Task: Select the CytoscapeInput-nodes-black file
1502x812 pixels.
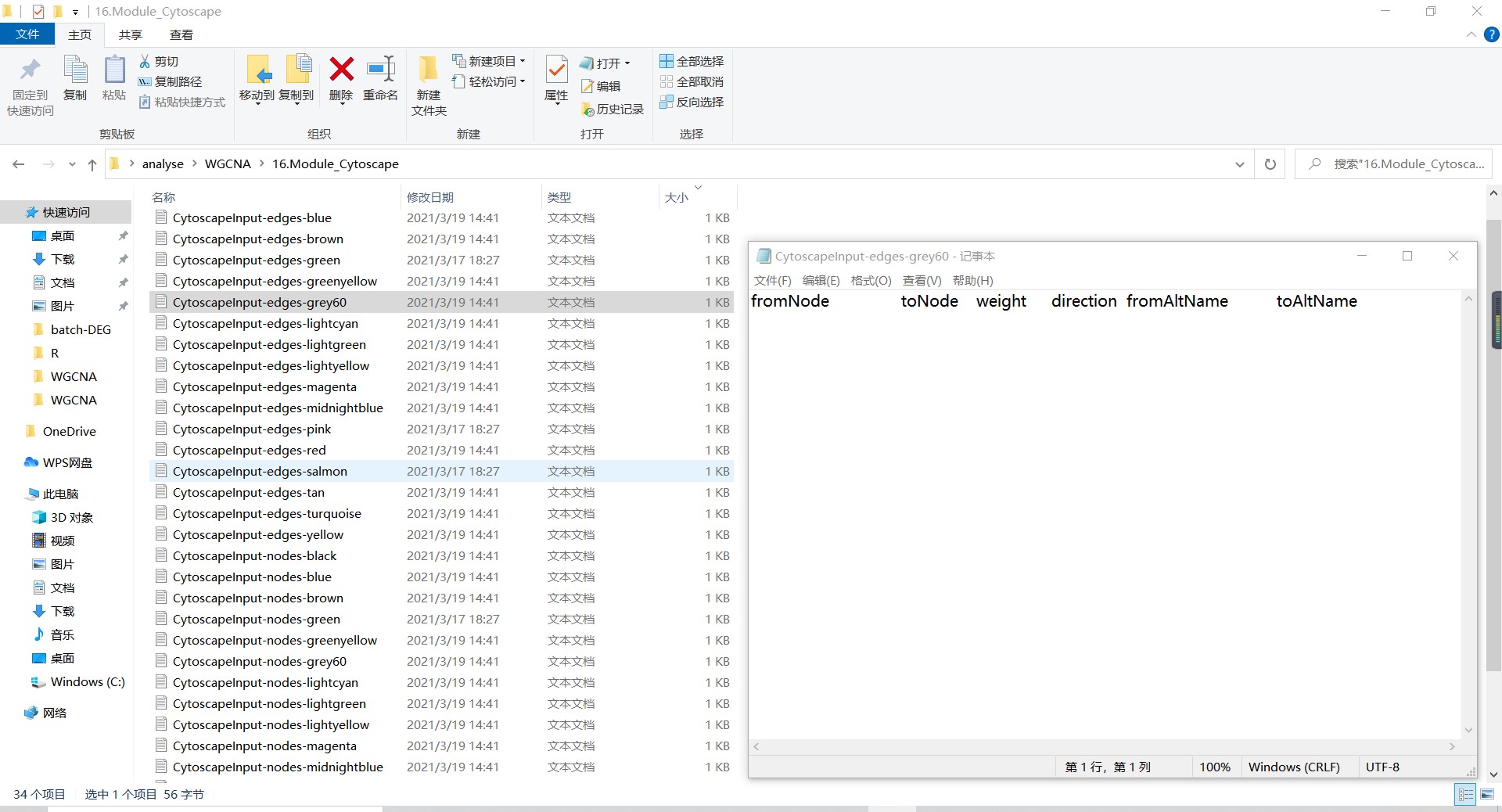Action: coord(441,555)
